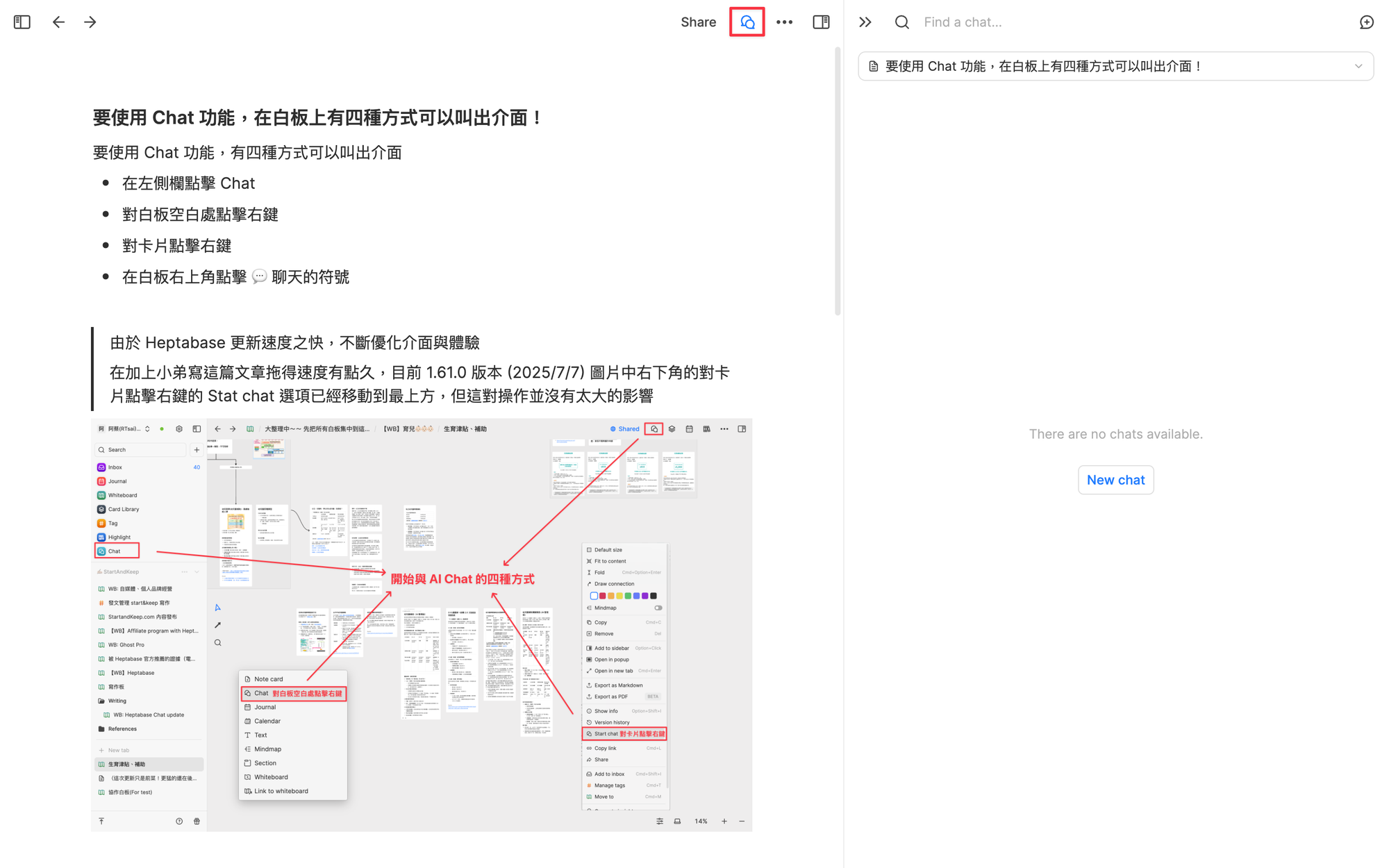Screen dimensions: 1389x868
Task: Click bullet '在白板右上角點擊 聊天的符號'
Action: pyautogui.click(x=235, y=277)
